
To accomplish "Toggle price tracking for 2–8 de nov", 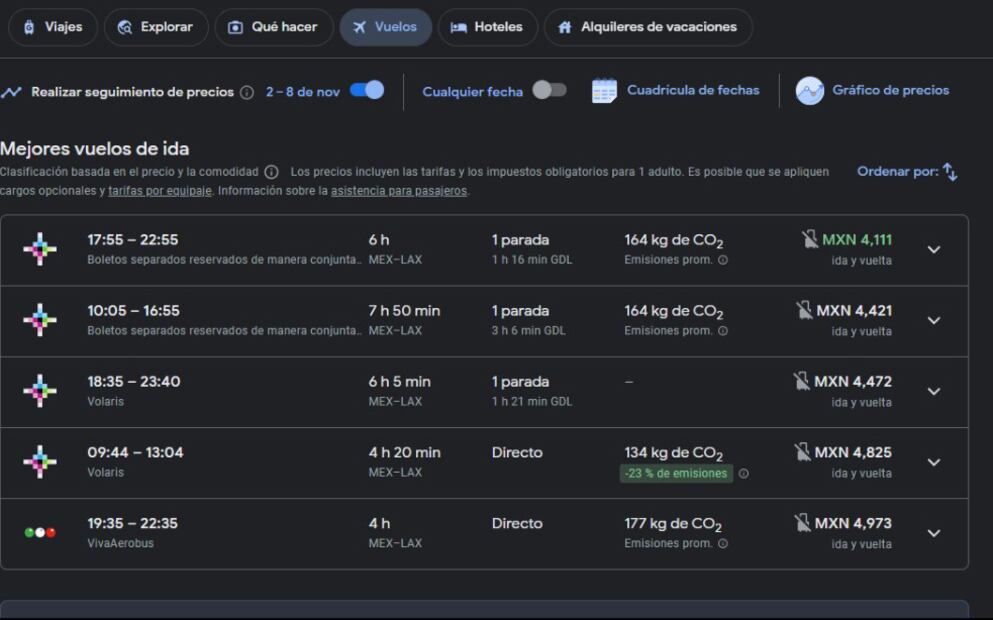I will 367,91.
